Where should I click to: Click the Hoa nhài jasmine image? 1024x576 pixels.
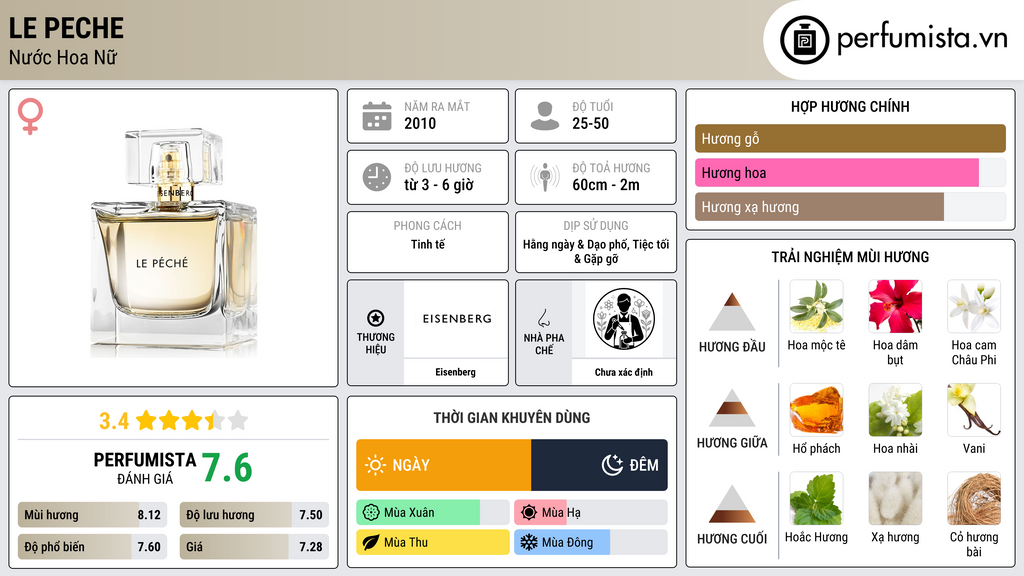895,410
